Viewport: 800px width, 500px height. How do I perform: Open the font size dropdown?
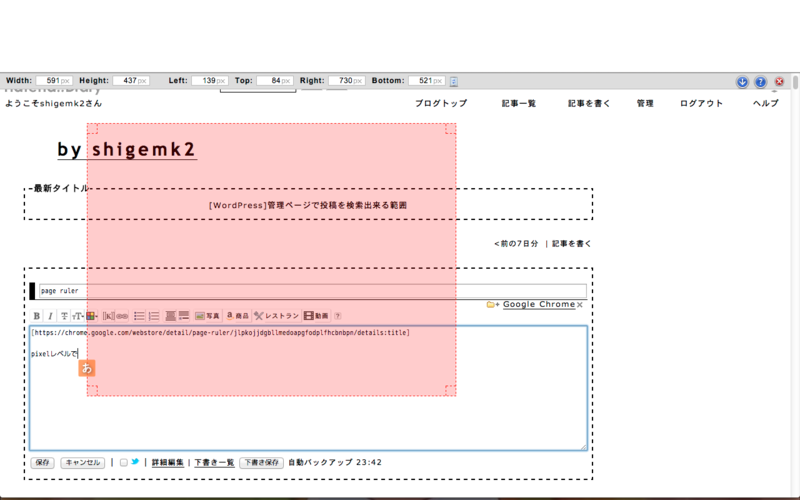[78, 316]
